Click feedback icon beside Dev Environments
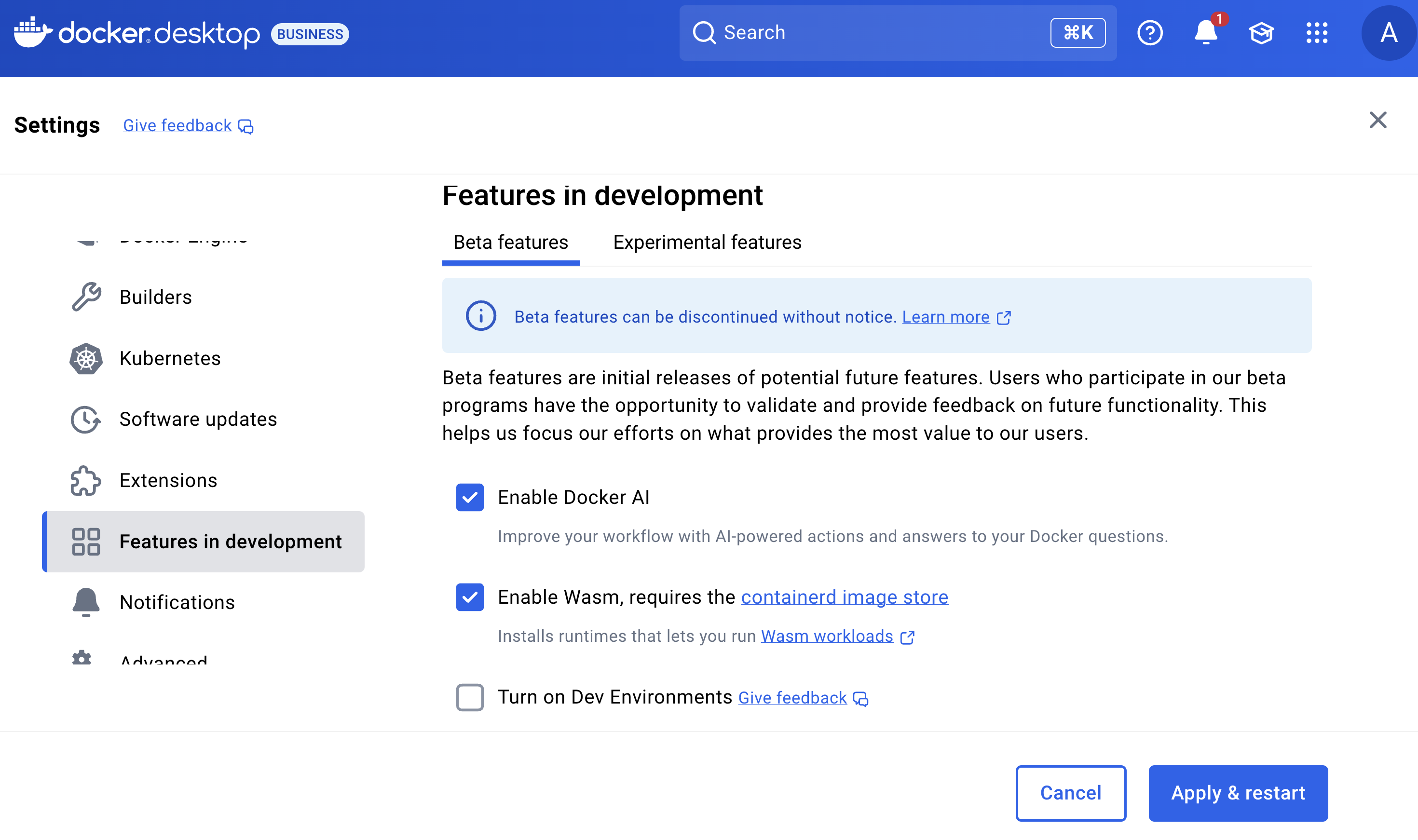This screenshot has height=840, width=1418. pos(860,699)
